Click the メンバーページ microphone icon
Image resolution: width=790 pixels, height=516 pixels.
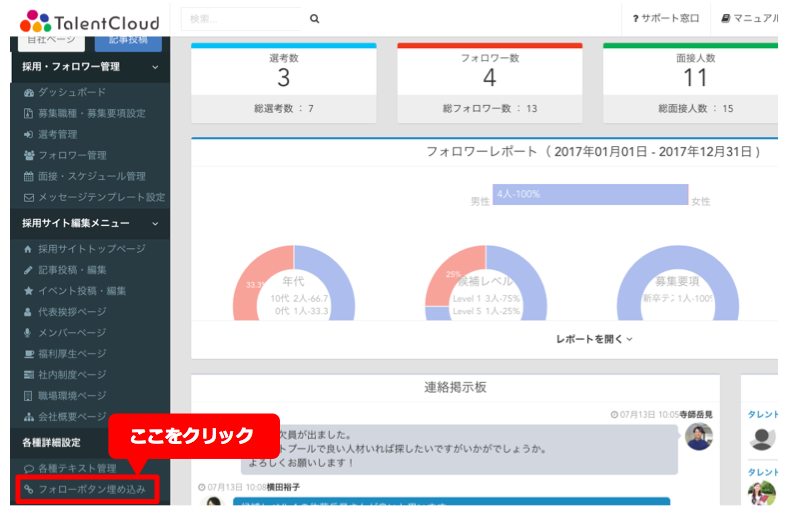28,333
